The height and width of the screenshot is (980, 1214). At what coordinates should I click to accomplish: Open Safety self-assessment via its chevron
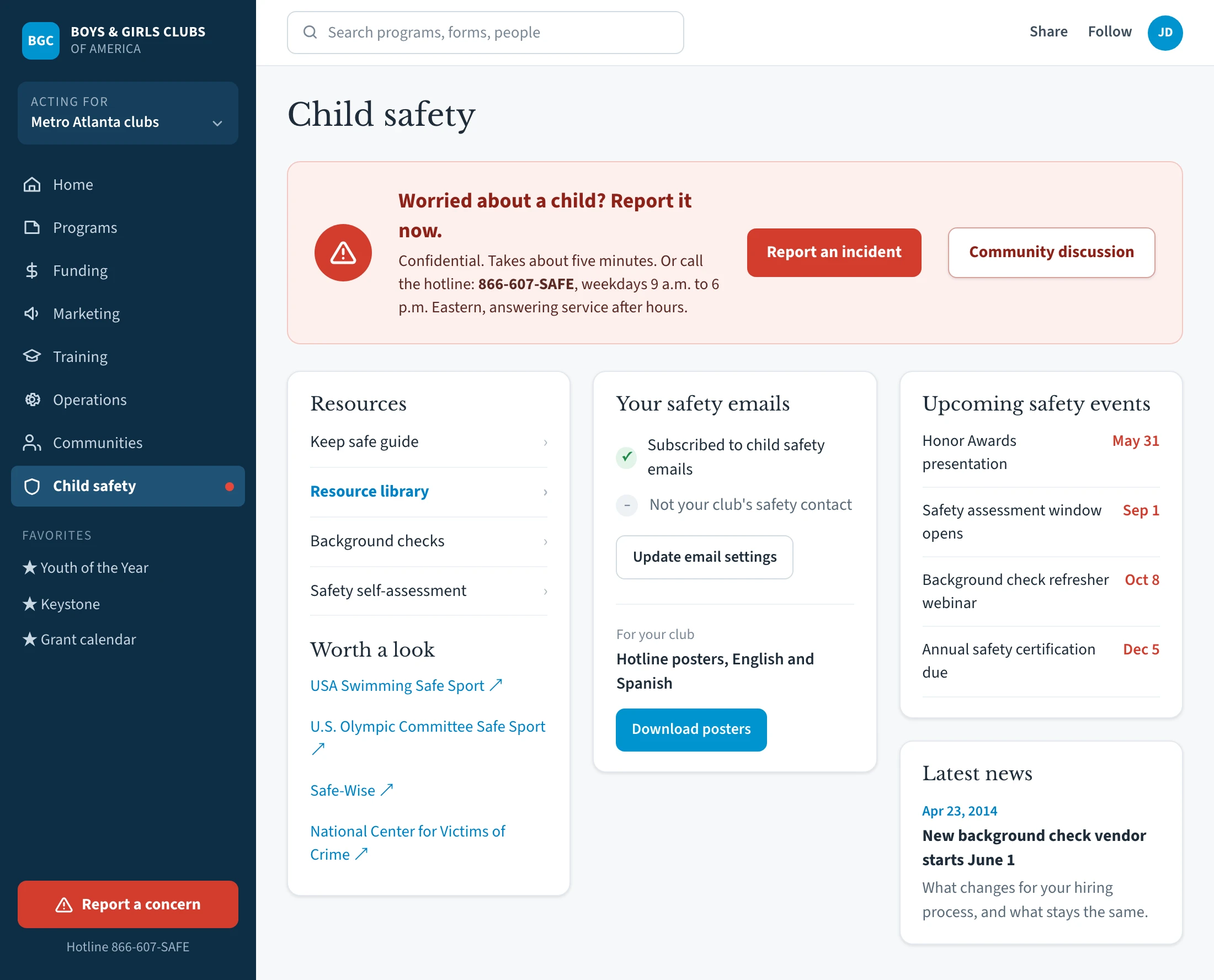[x=545, y=591]
